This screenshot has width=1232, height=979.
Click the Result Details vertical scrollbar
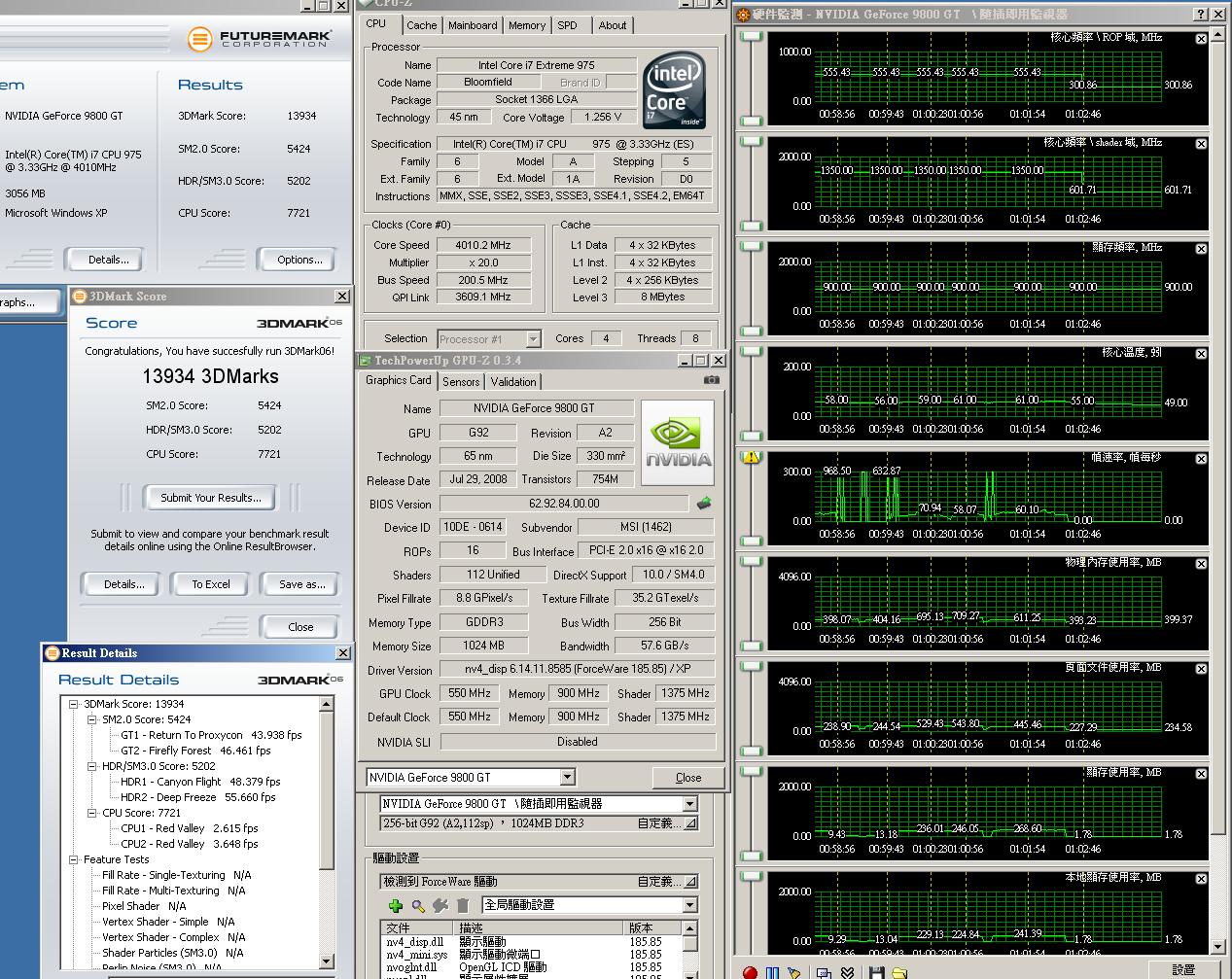click(328, 833)
